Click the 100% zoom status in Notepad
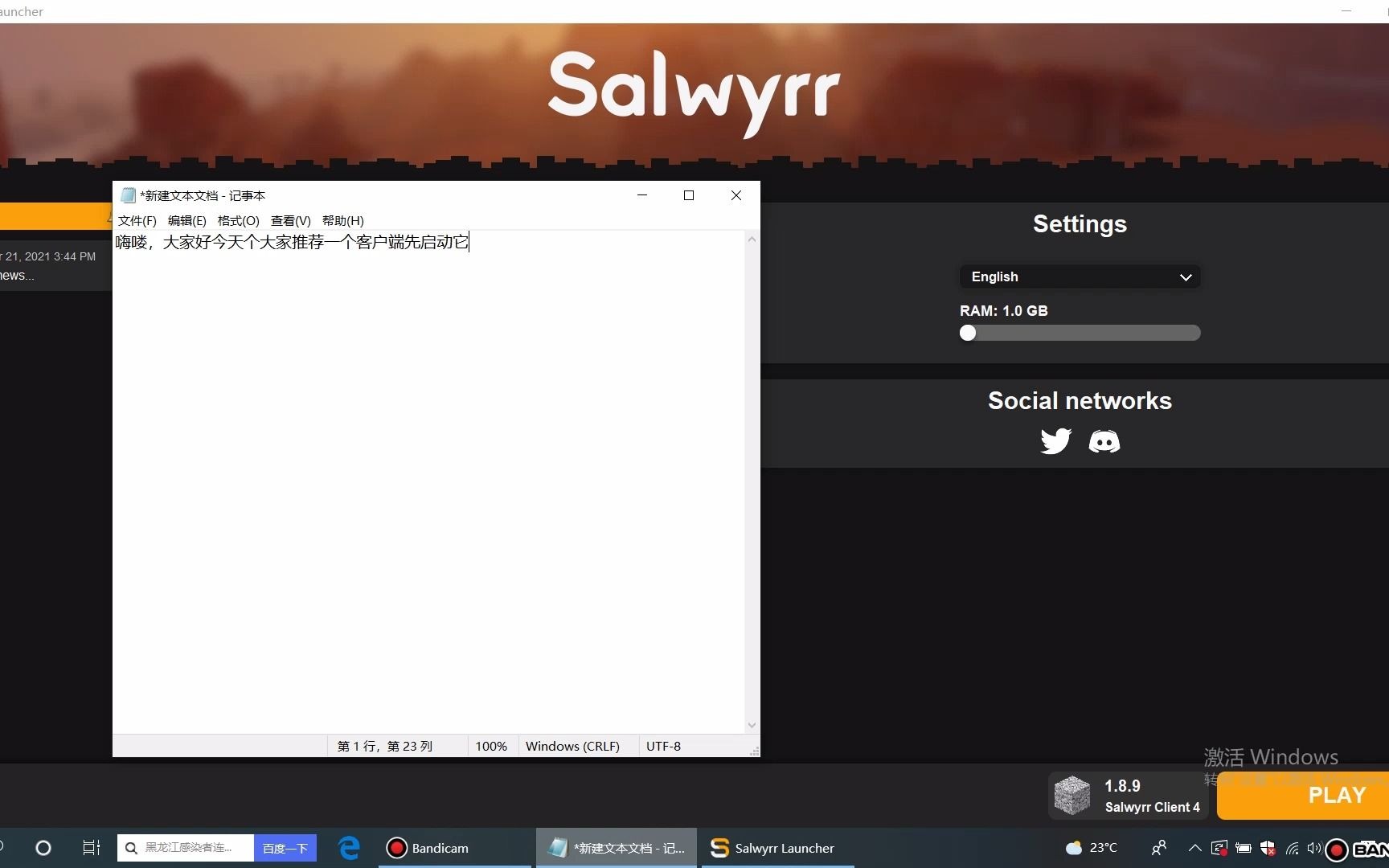 click(491, 746)
